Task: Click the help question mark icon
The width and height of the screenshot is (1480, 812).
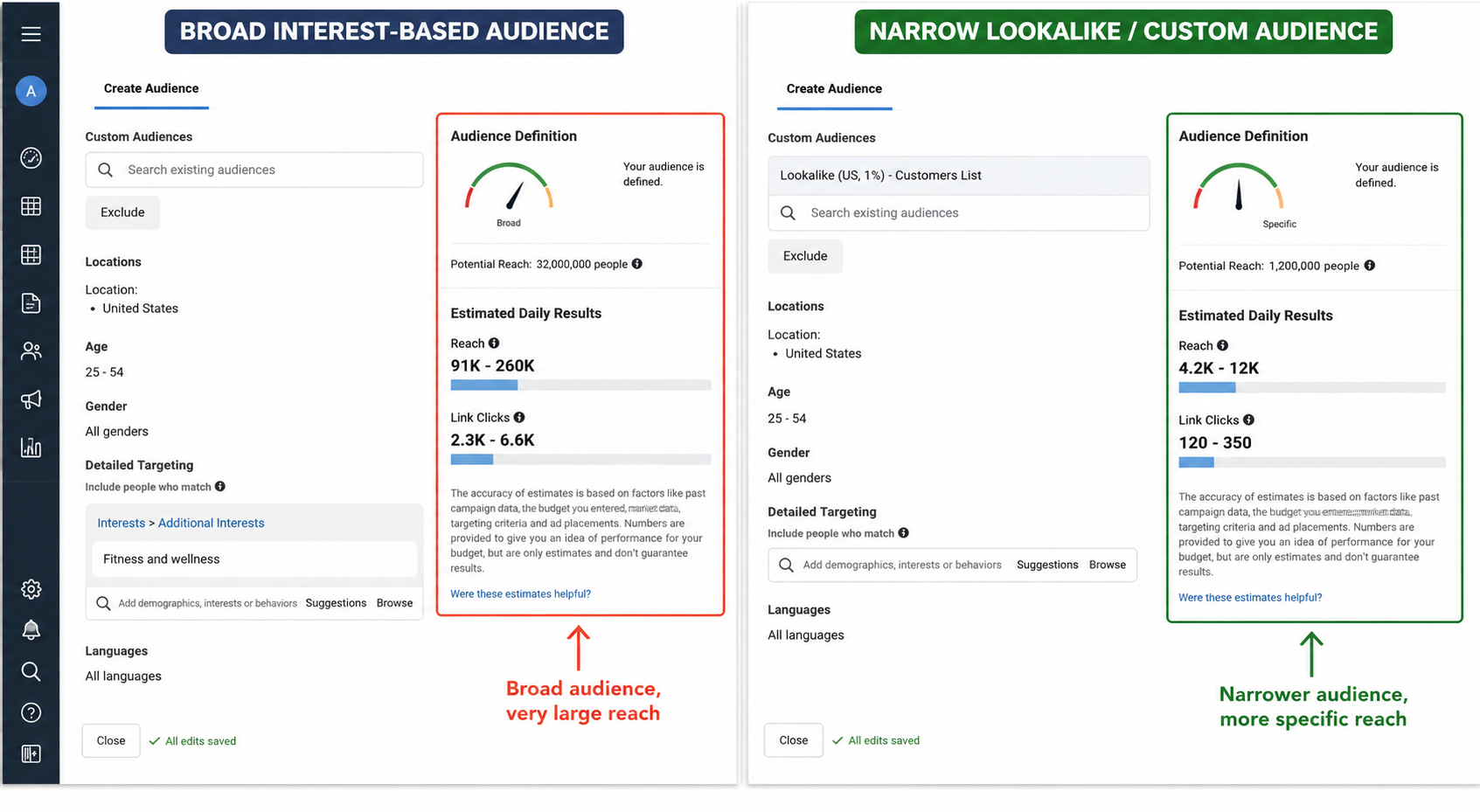Action: (31, 712)
